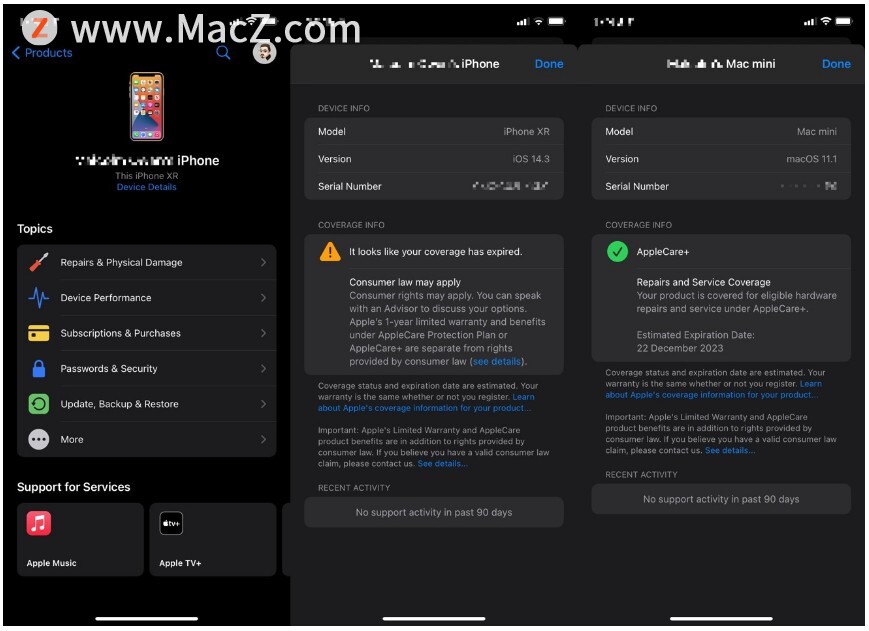The height and width of the screenshot is (631, 869).
Task: Expand Device Performance chevron
Action: click(263, 297)
